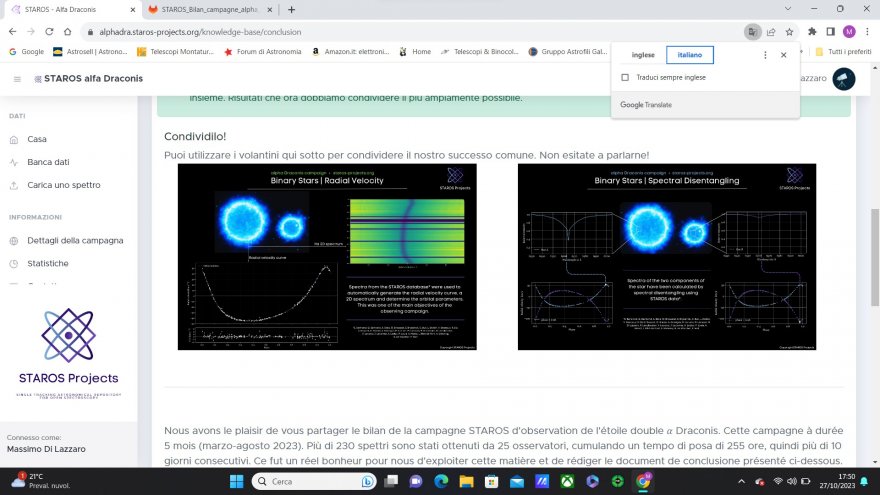The height and width of the screenshot is (495, 880).
Task: Open Casa in the sidebar
Action: pos(36,139)
